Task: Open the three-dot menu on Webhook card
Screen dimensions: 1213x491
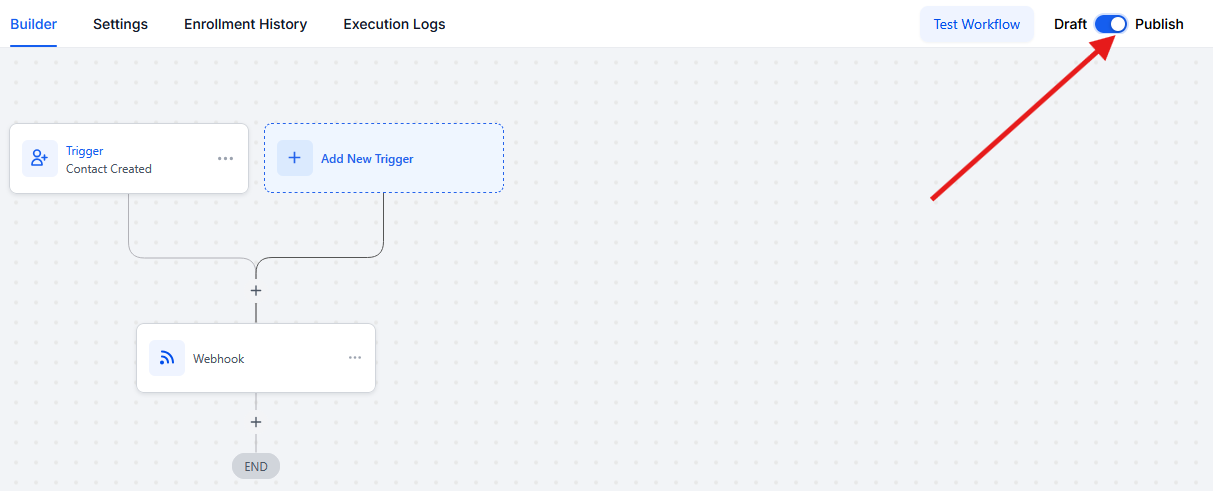Action: 355,358
